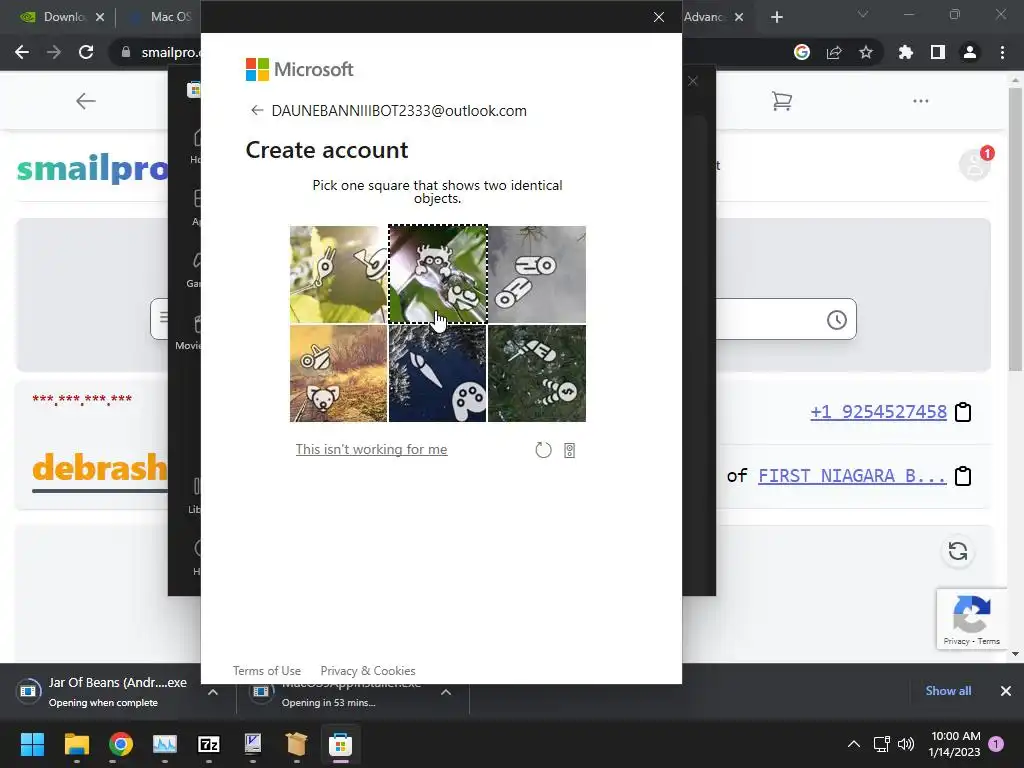The height and width of the screenshot is (768, 1024).
Task: Open File Explorer from the taskbar
Action: (76, 744)
